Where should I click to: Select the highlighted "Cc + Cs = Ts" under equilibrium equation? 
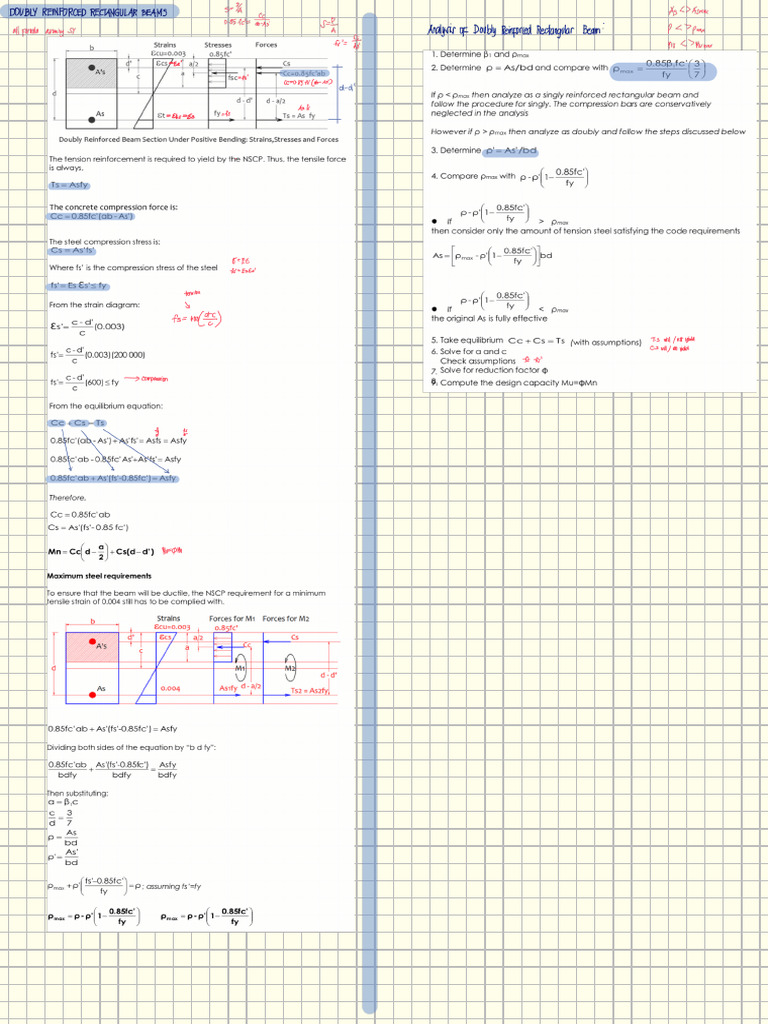[77, 423]
